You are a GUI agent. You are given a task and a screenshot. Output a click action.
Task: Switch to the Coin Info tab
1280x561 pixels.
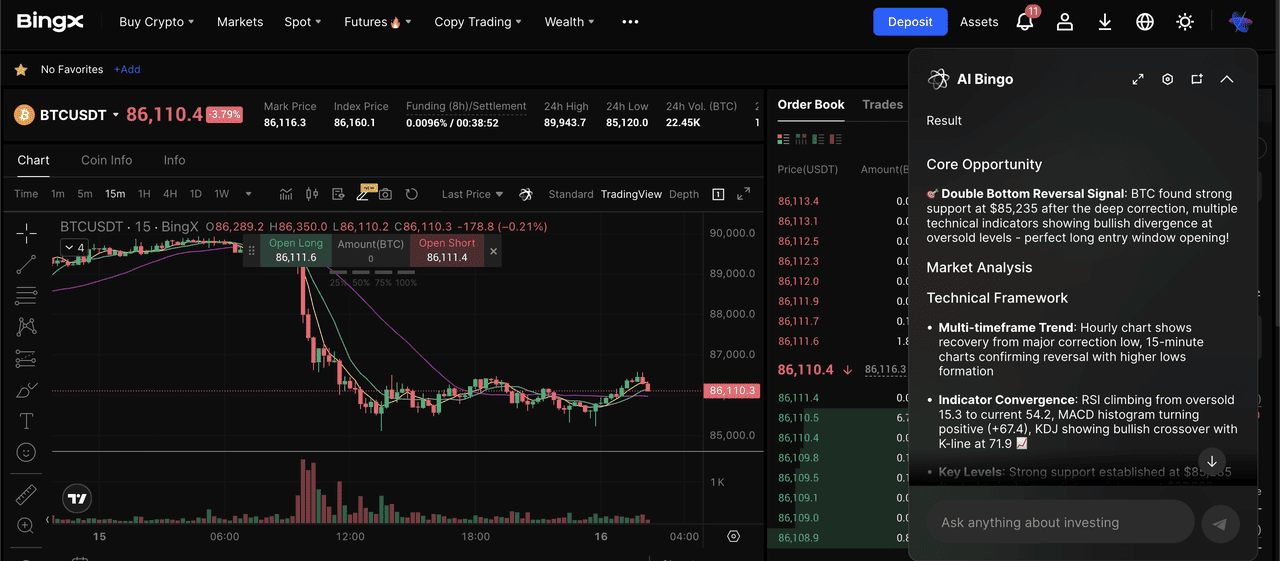[106, 160]
